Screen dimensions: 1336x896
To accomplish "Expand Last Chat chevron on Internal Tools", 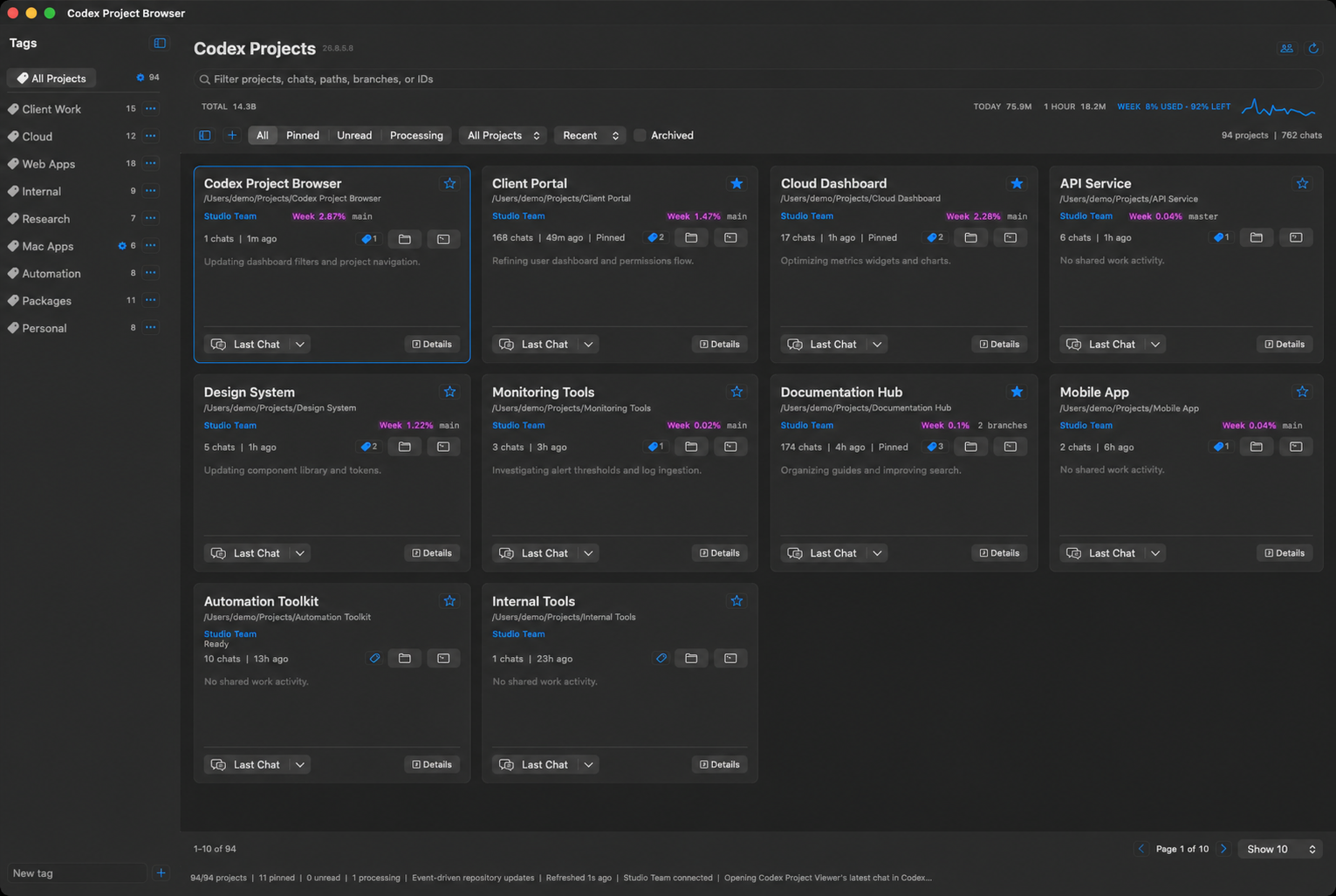I will (x=588, y=765).
